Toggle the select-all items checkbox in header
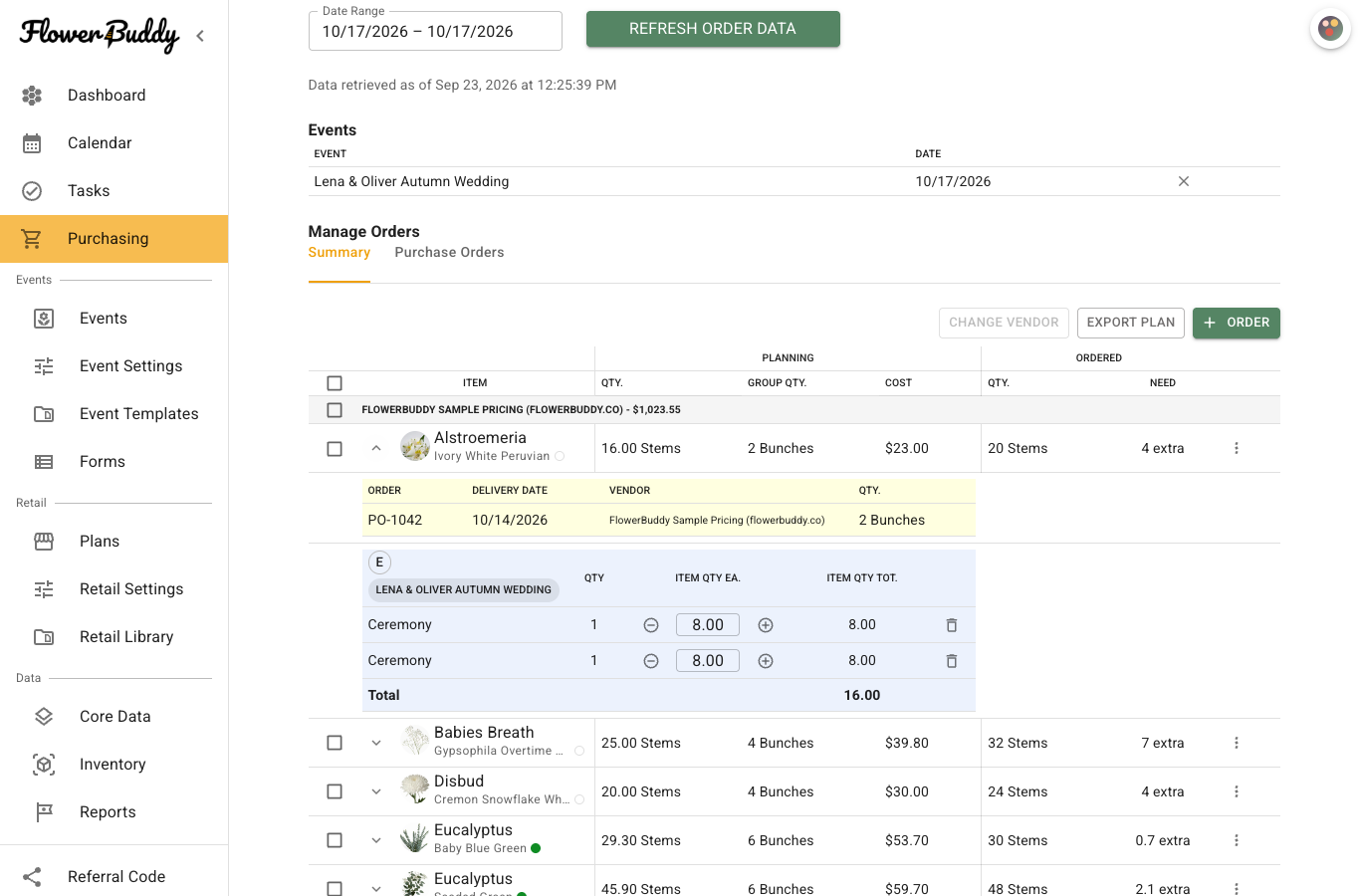This screenshot has height=896, width=1359. click(x=335, y=383)
